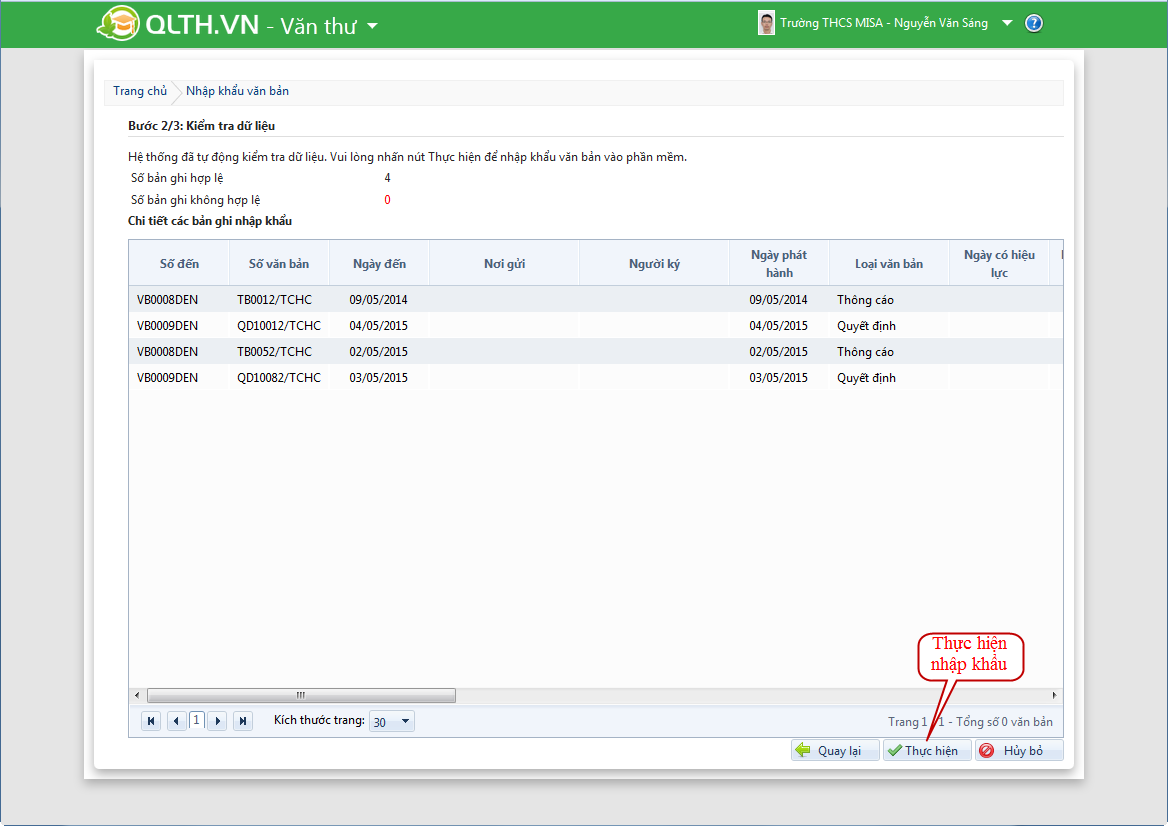Click Quyết định in the QD10082/TCHC row

[x=866, y=378]
